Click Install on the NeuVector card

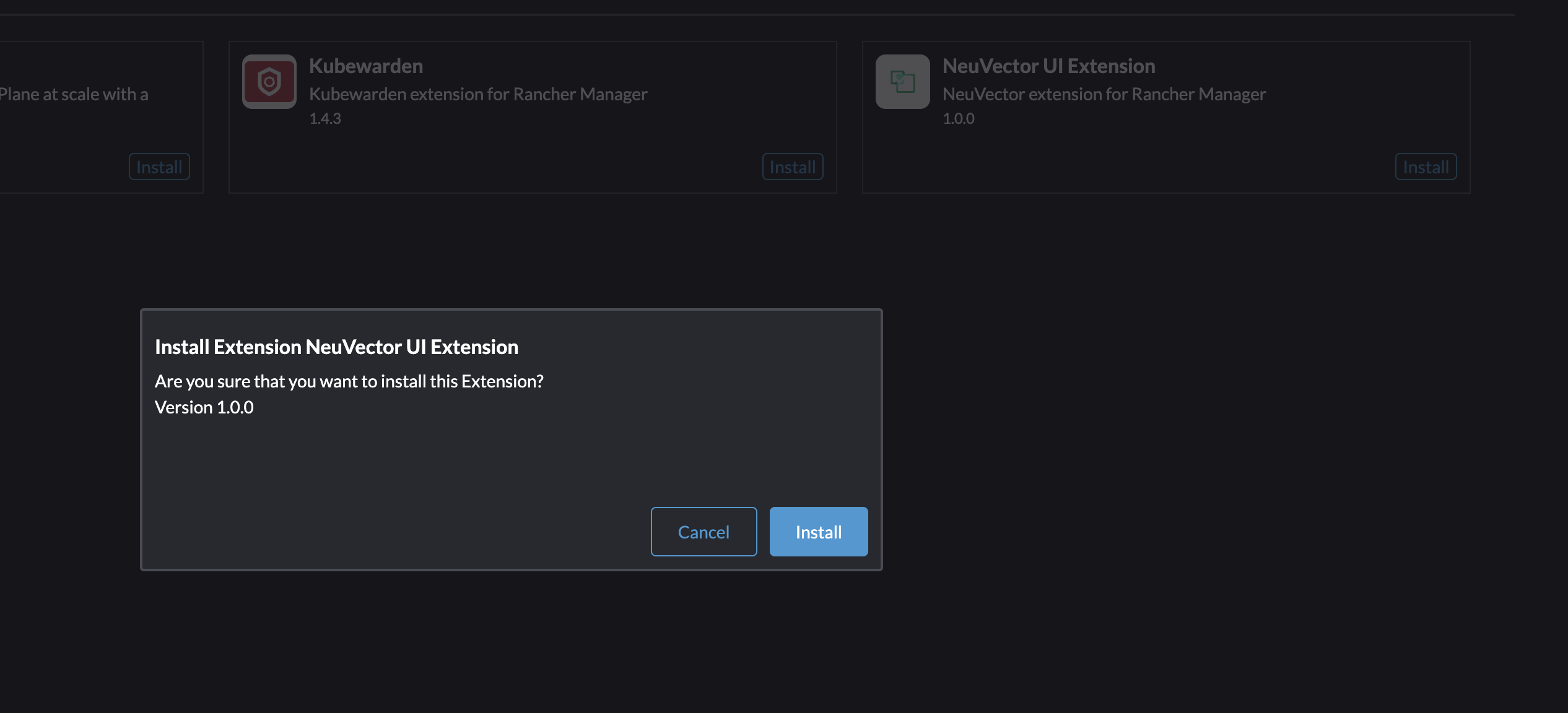[1426, 166]
